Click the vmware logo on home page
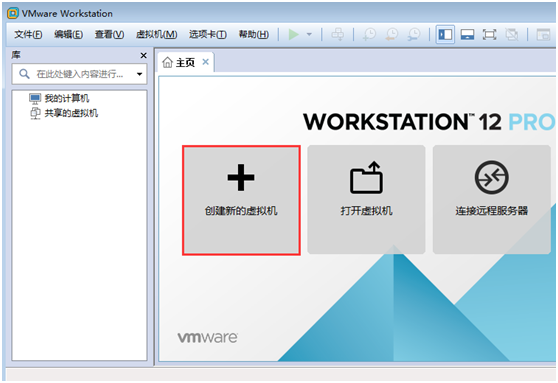The height and width of the screenshot is (383, 558). [x=208, y=337]
